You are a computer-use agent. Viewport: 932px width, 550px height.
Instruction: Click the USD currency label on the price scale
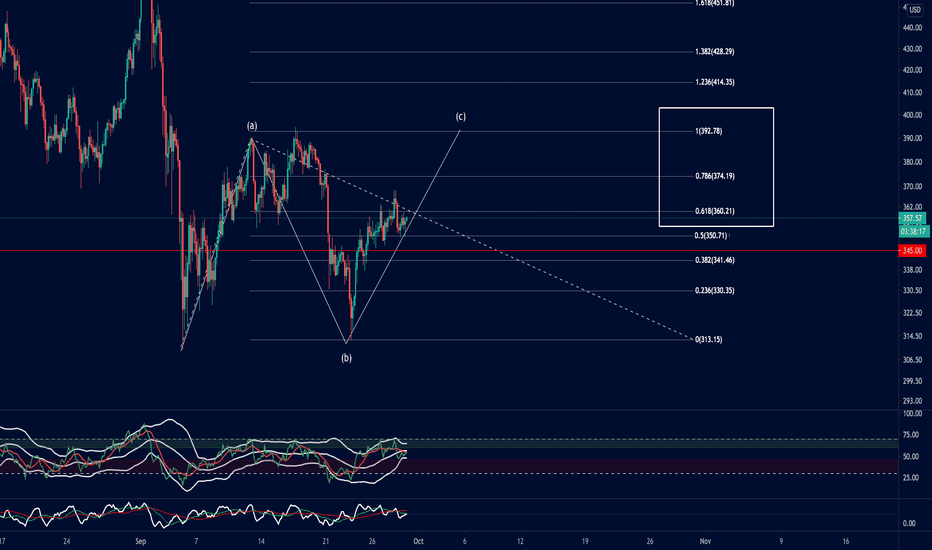(x=914, y=10)
